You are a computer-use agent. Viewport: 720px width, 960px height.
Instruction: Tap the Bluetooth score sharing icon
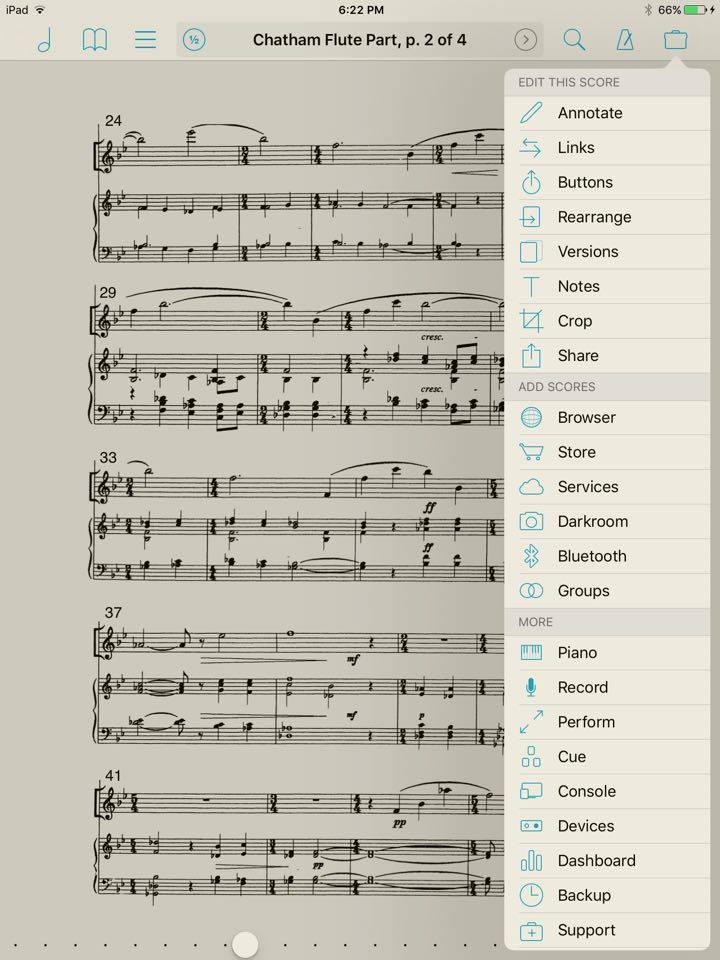530,556
